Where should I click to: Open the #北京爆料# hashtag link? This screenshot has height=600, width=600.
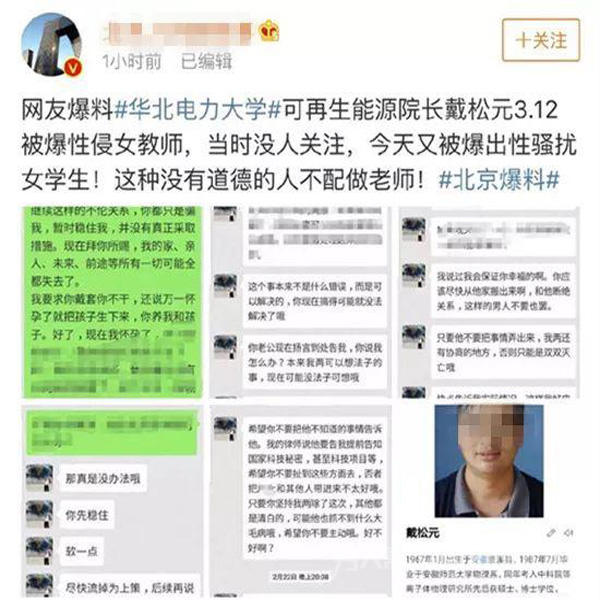pos(499,179)
